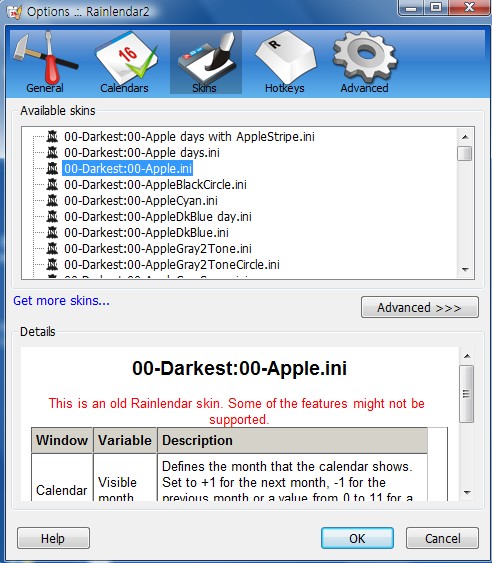
Task: Click the Details pane scrollbar thumb
Action: tap(467, 394)
